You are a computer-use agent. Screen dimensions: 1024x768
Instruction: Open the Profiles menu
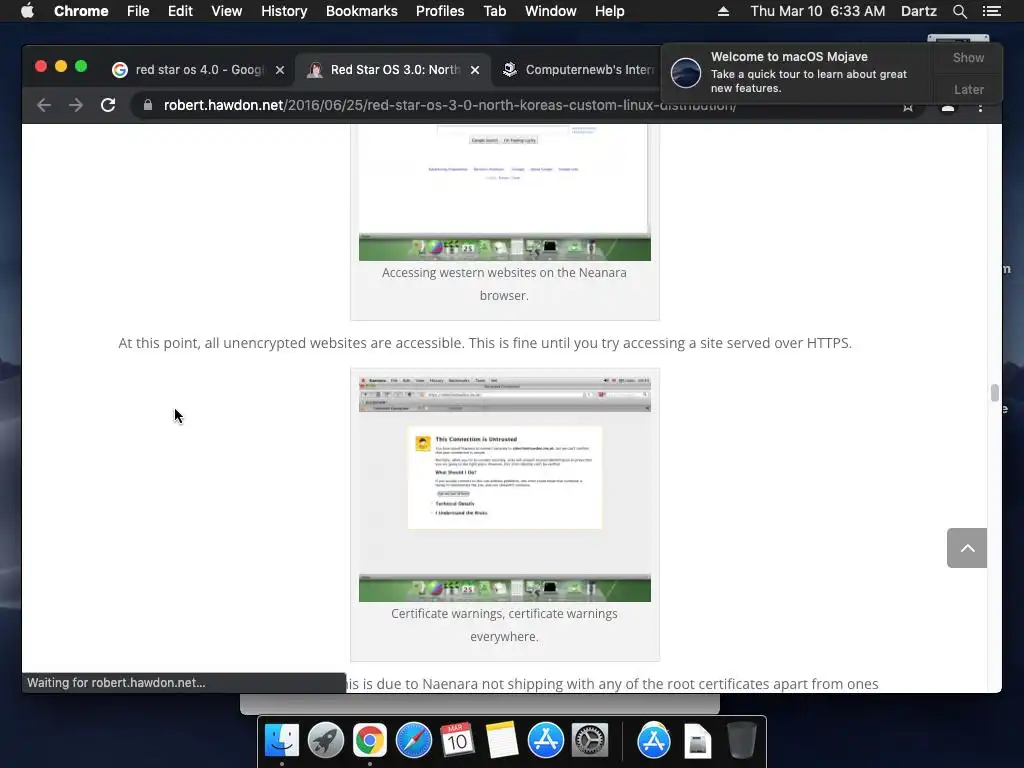click(x=440, y=11)
